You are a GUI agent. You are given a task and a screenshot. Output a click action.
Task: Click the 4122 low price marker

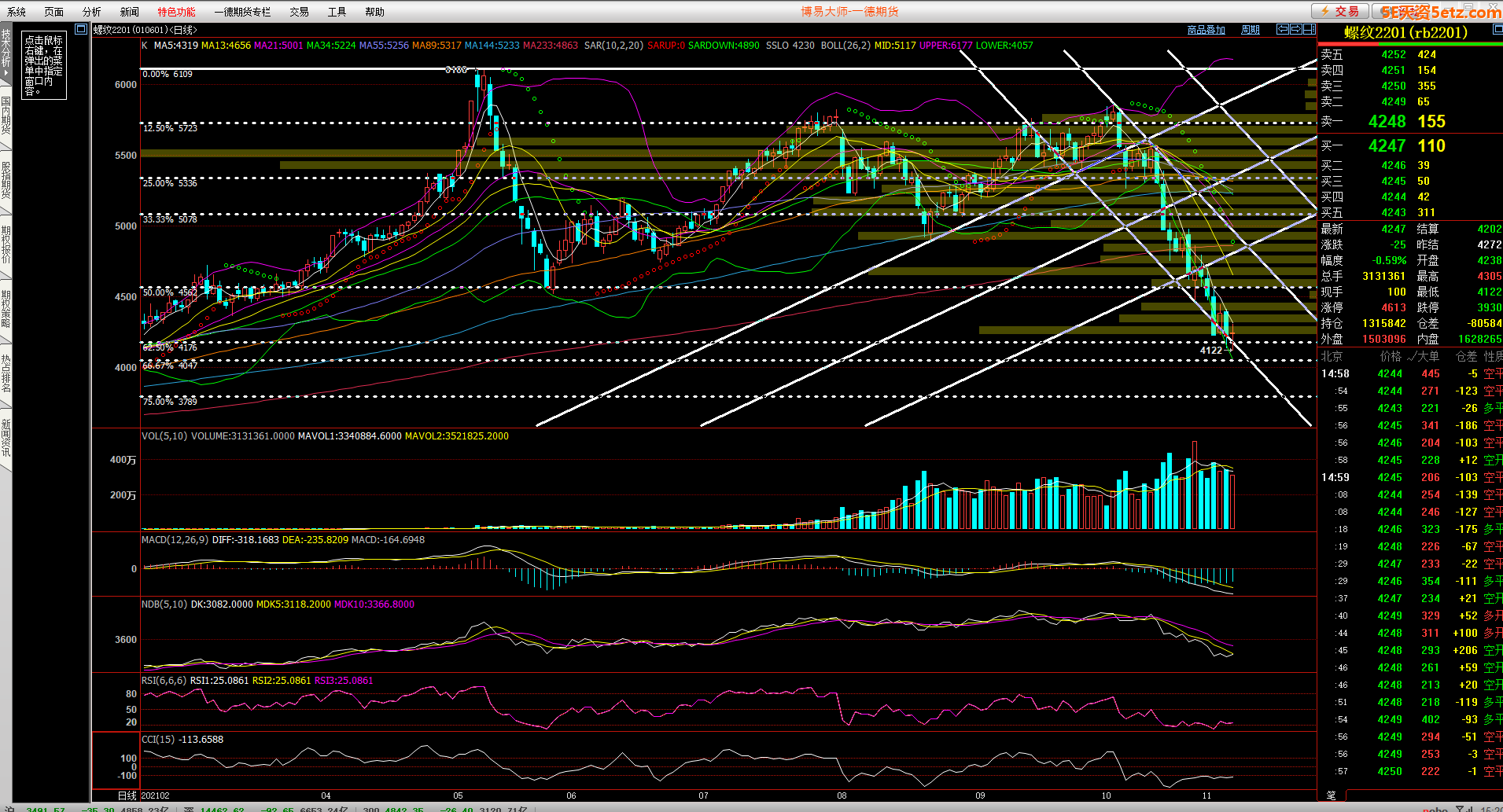click(1211, 351)
